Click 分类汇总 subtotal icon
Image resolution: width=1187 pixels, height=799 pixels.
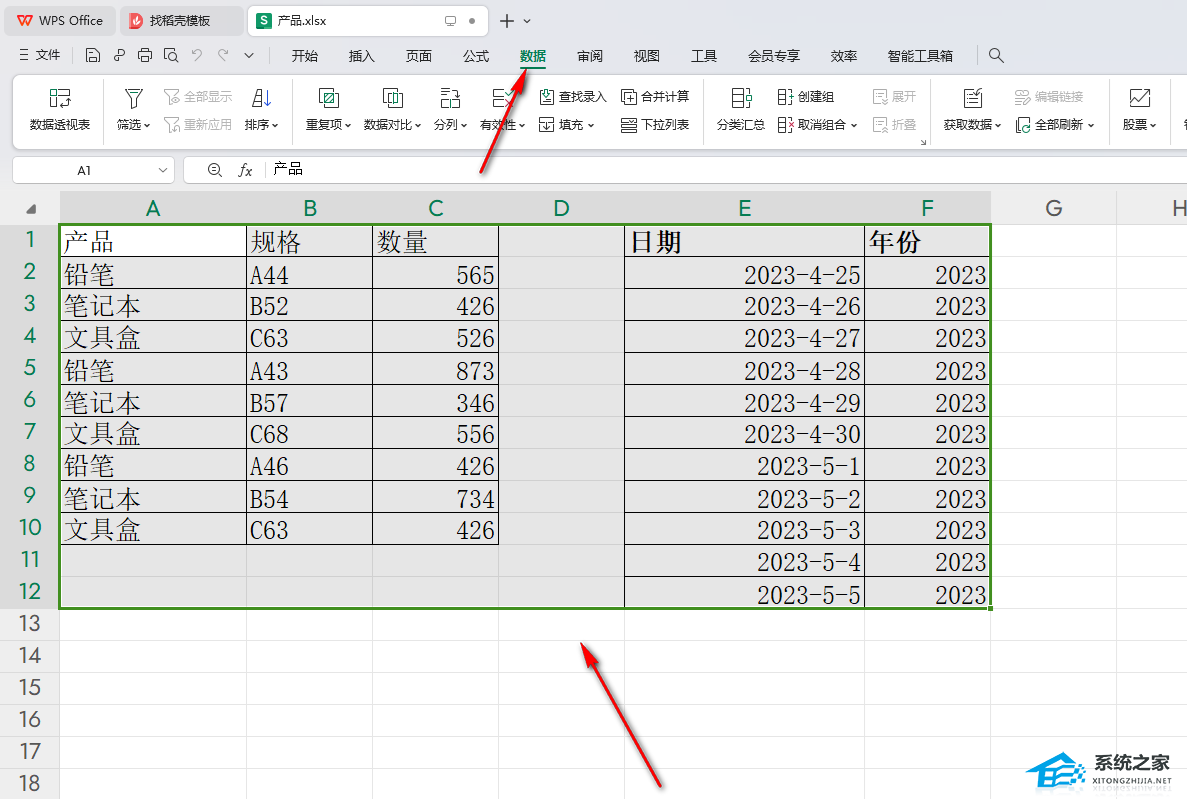pos(741,98)
